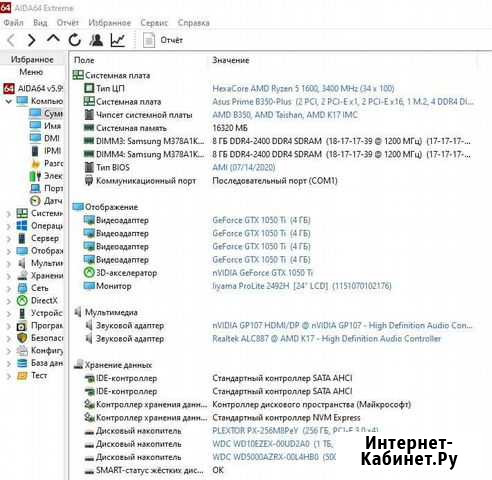Switch to the Меню sidebar tab

click(31, 72)
